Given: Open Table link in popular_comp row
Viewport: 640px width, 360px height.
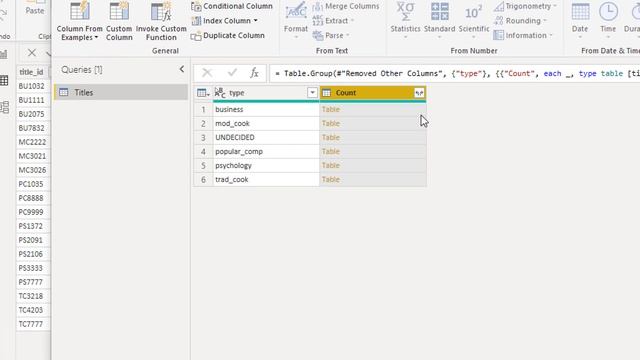Looking at the screenshot, I should click(331, 151).
